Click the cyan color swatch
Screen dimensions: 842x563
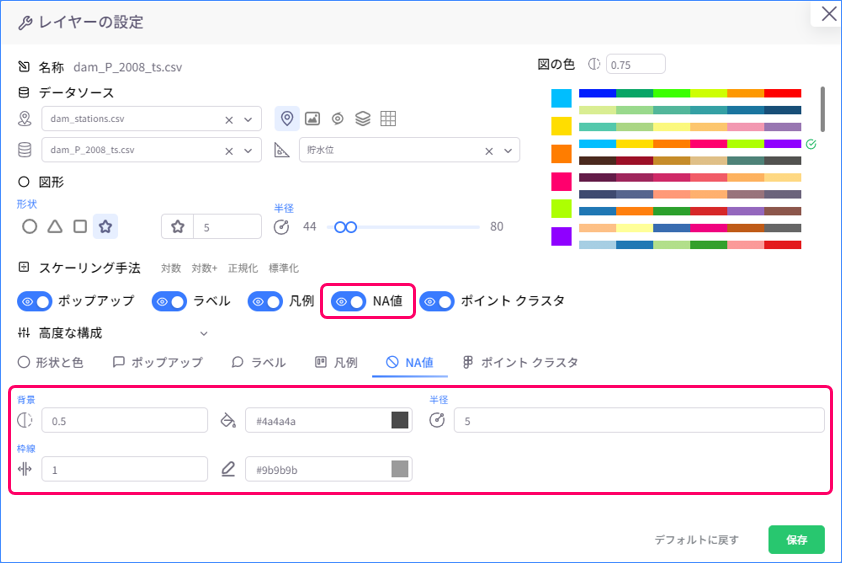tap(561, 98)
